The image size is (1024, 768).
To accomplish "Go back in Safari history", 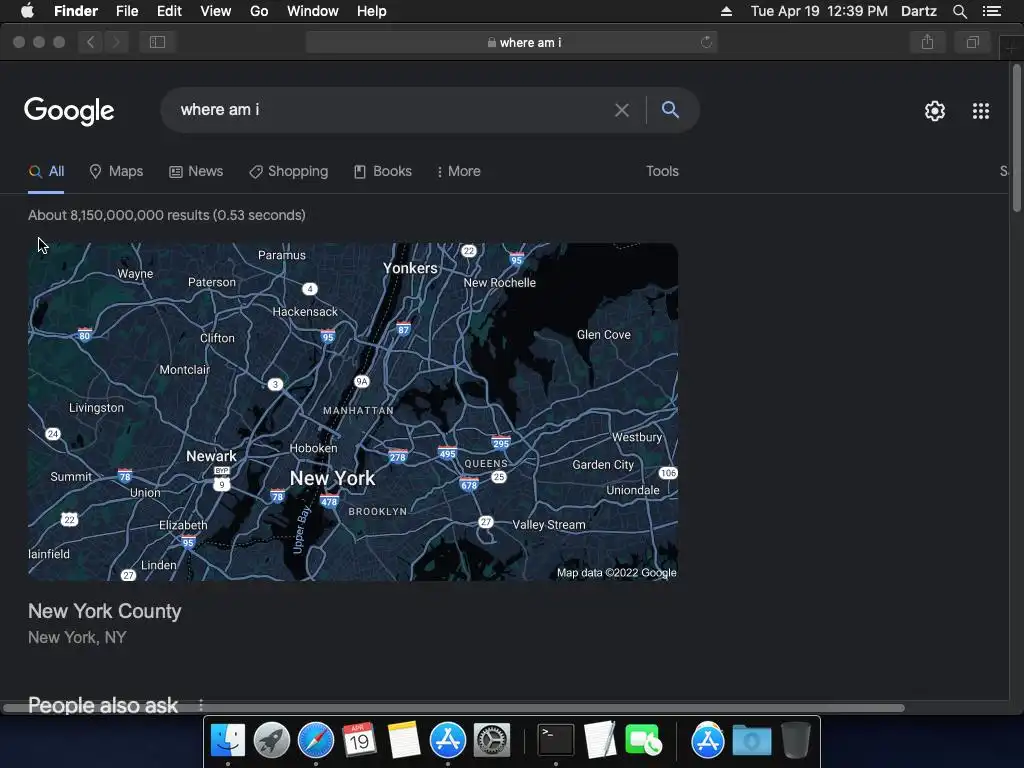I will click(91, 42).
